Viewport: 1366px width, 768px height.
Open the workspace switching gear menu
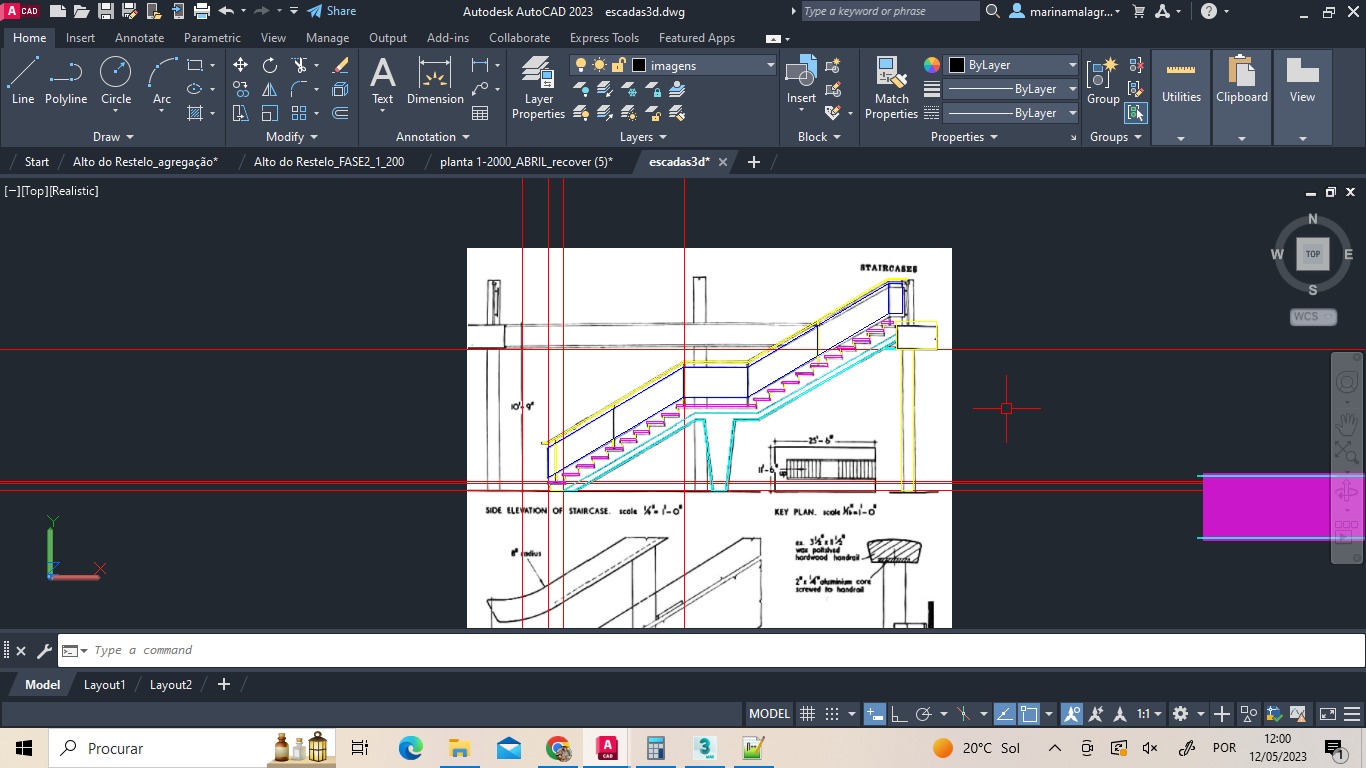pyautogui.click(x=1186, y=714)
